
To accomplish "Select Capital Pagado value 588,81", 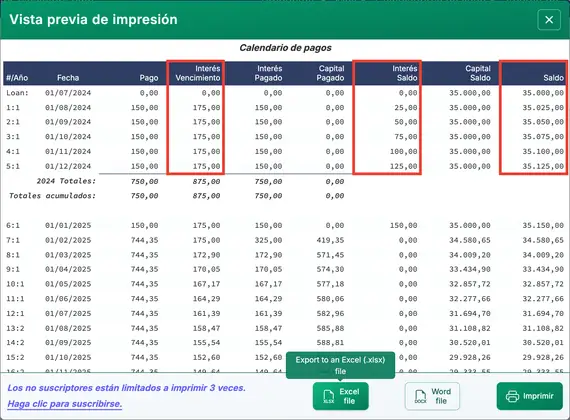I will [x=330, y=343].
